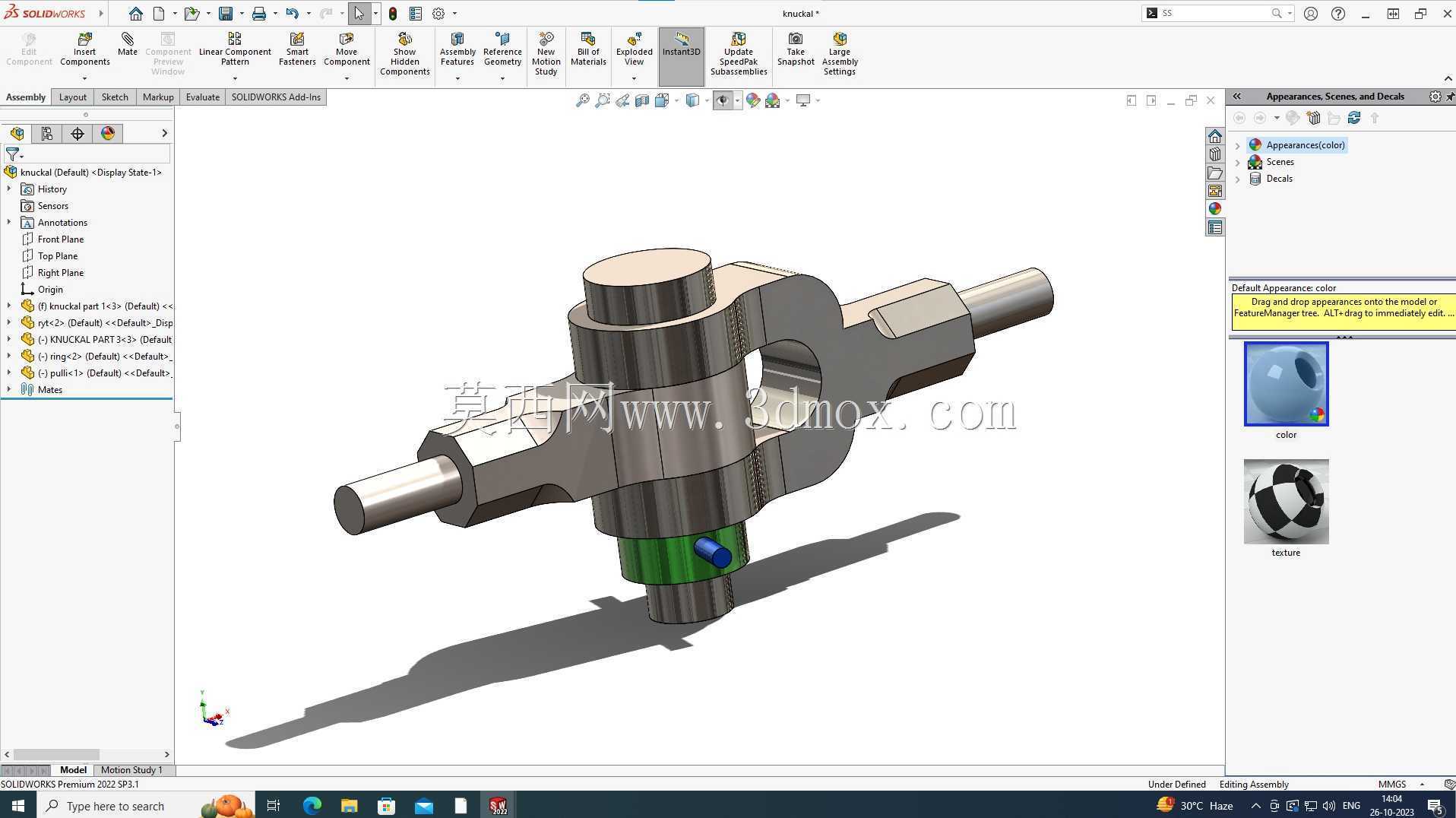Click the Save icon
This screenshot has height=818, width=1456.
[x=226, y=14]
